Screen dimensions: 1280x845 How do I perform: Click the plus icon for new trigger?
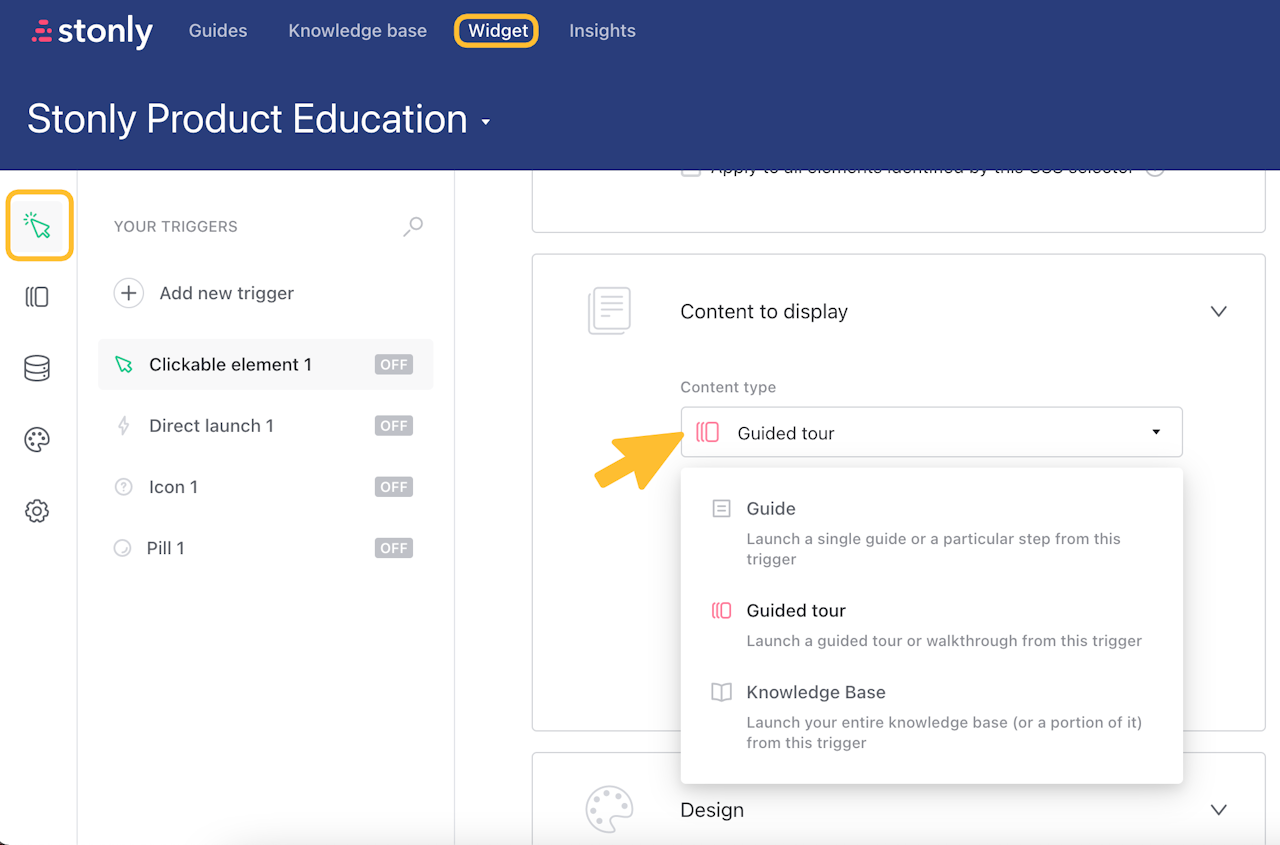128,293
